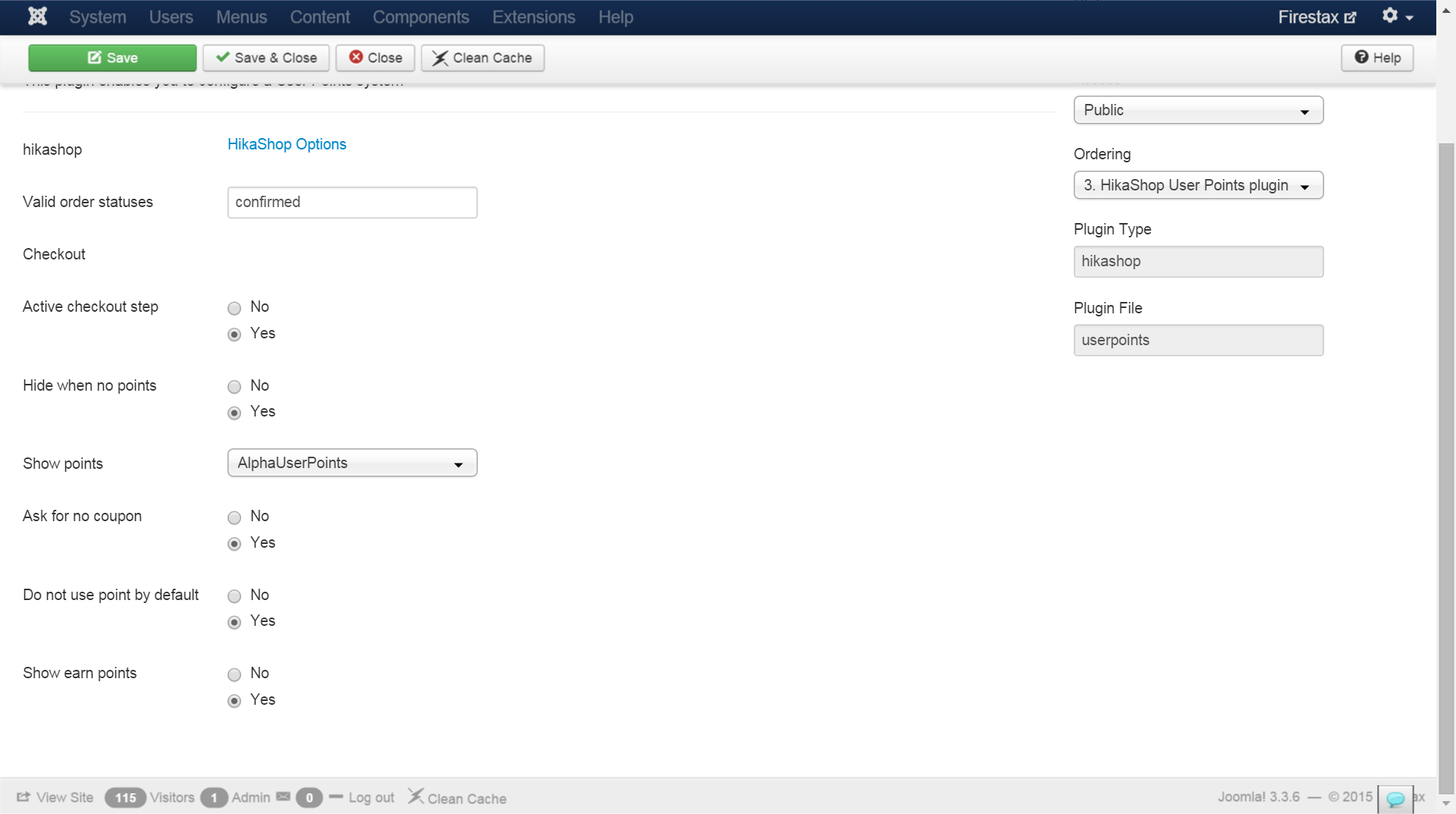Set Hide when no points to Yes
1456x814 pixels.
pos(234,413)
